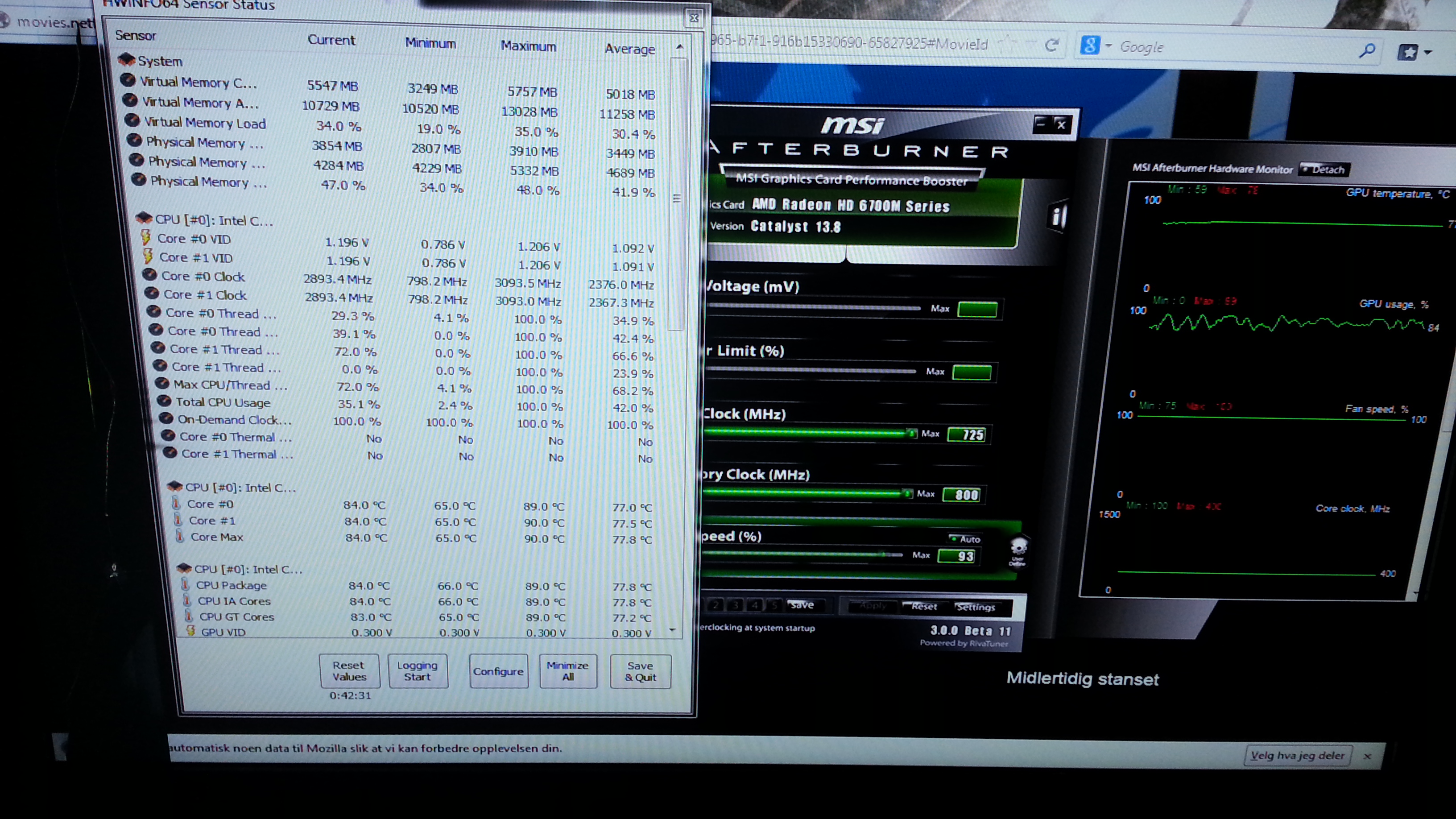This screenshot has width=1456, height=819.
Task: Click the Minimize All button
Action: (568, 671)
